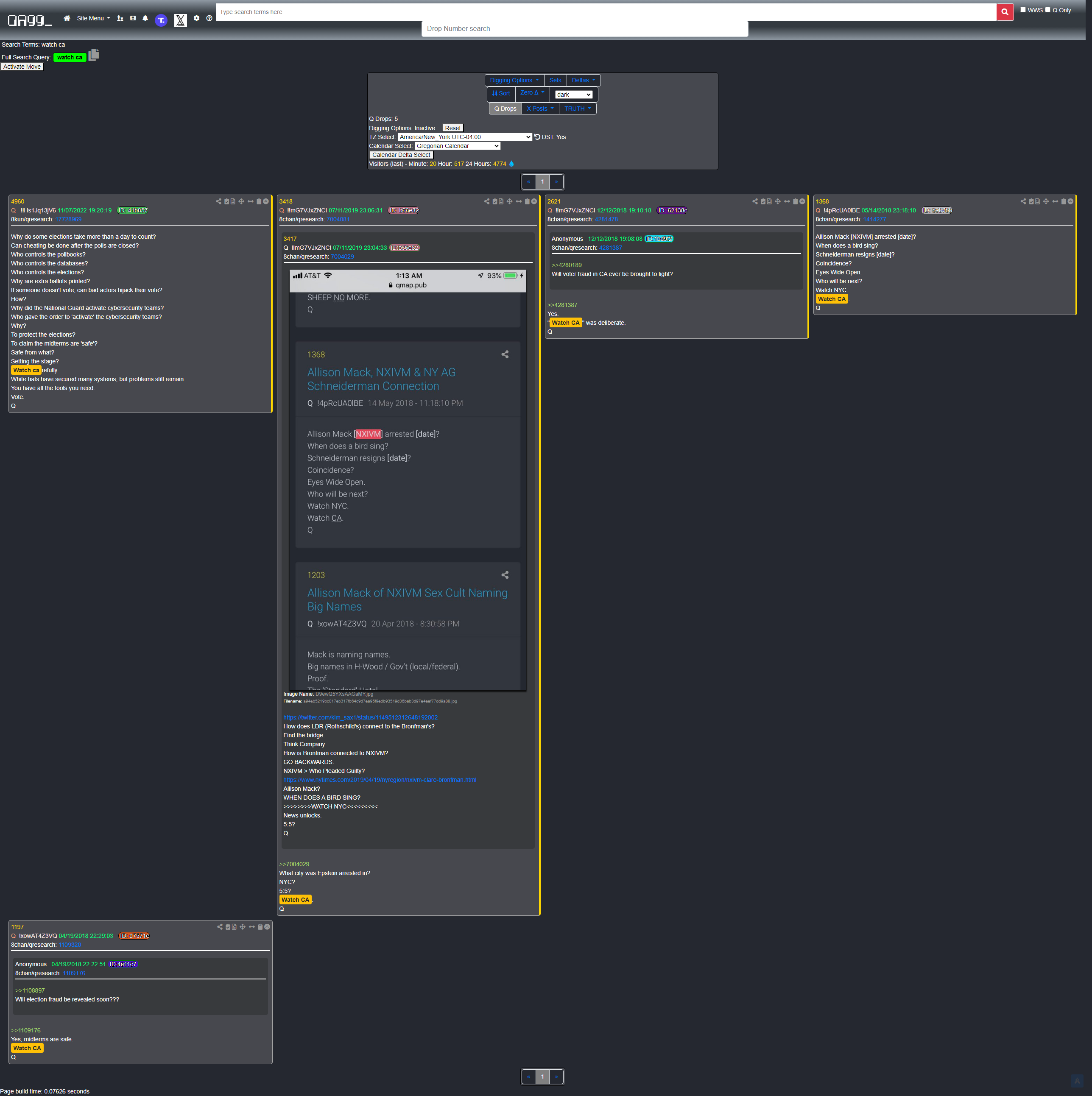Screen dimensions: 1092x1096
Task: Open the help question mark icon
Action: pos(209,18)
